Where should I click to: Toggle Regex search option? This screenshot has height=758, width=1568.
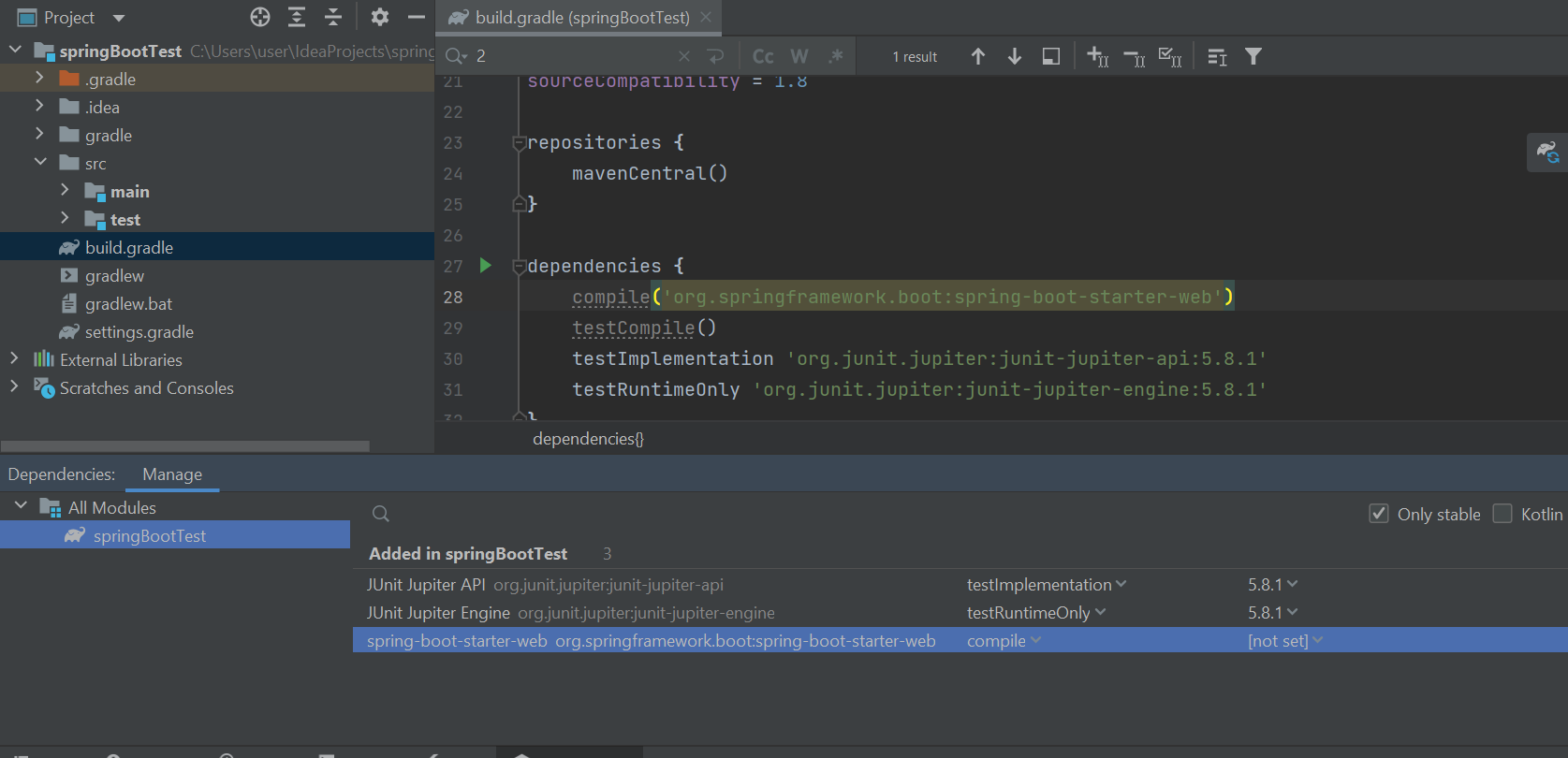pos(836,56)
